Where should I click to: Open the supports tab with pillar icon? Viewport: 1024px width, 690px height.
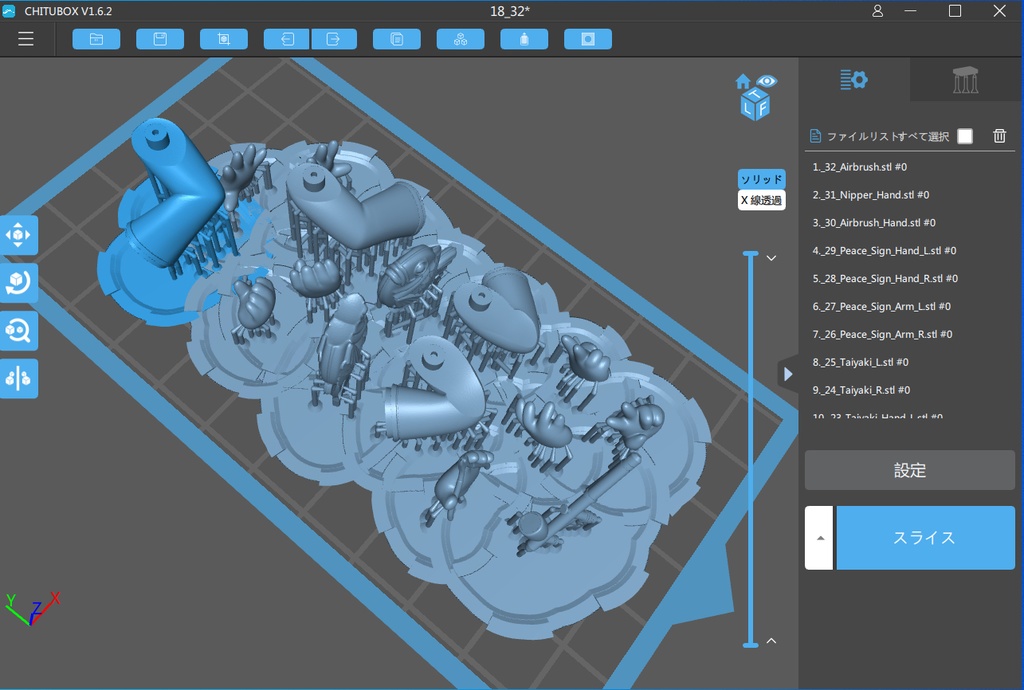pyautogui.click(x=965, y=80)
